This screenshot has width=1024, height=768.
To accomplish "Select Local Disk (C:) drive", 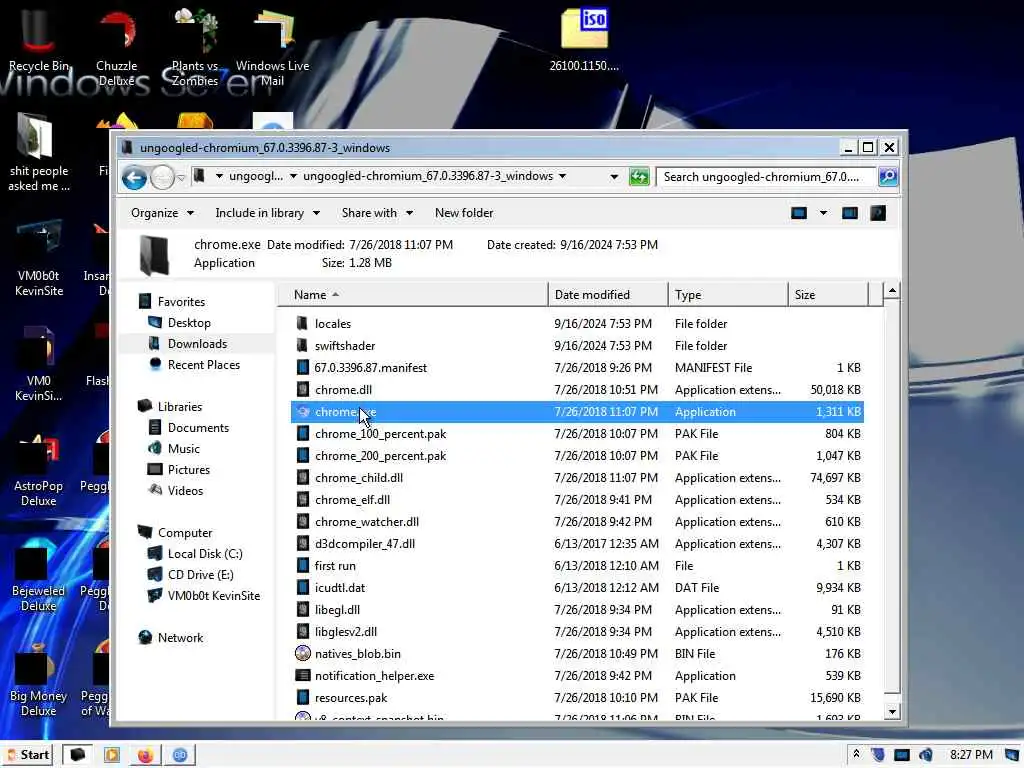I will coord(204,554).
